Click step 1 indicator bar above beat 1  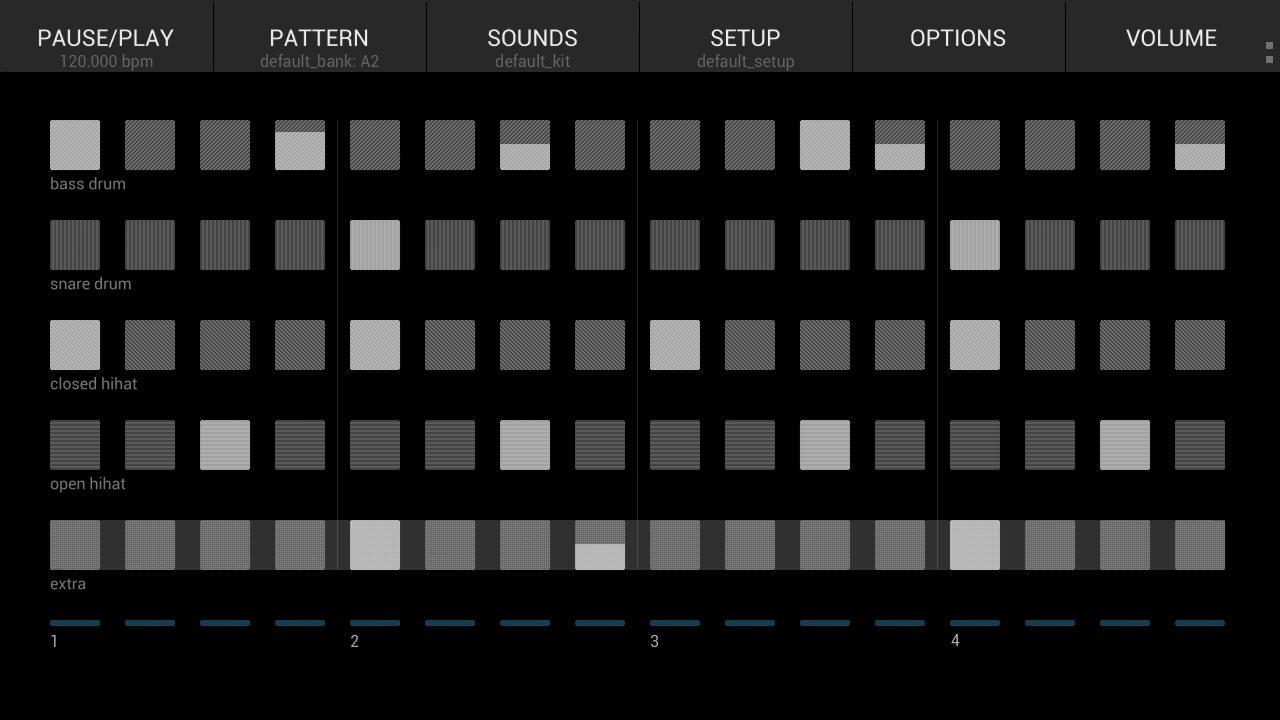point(75,623)
